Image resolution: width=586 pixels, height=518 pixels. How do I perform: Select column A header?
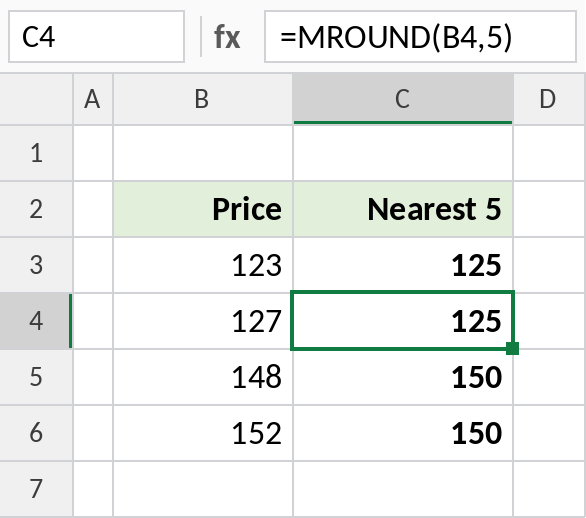(93, 99)
